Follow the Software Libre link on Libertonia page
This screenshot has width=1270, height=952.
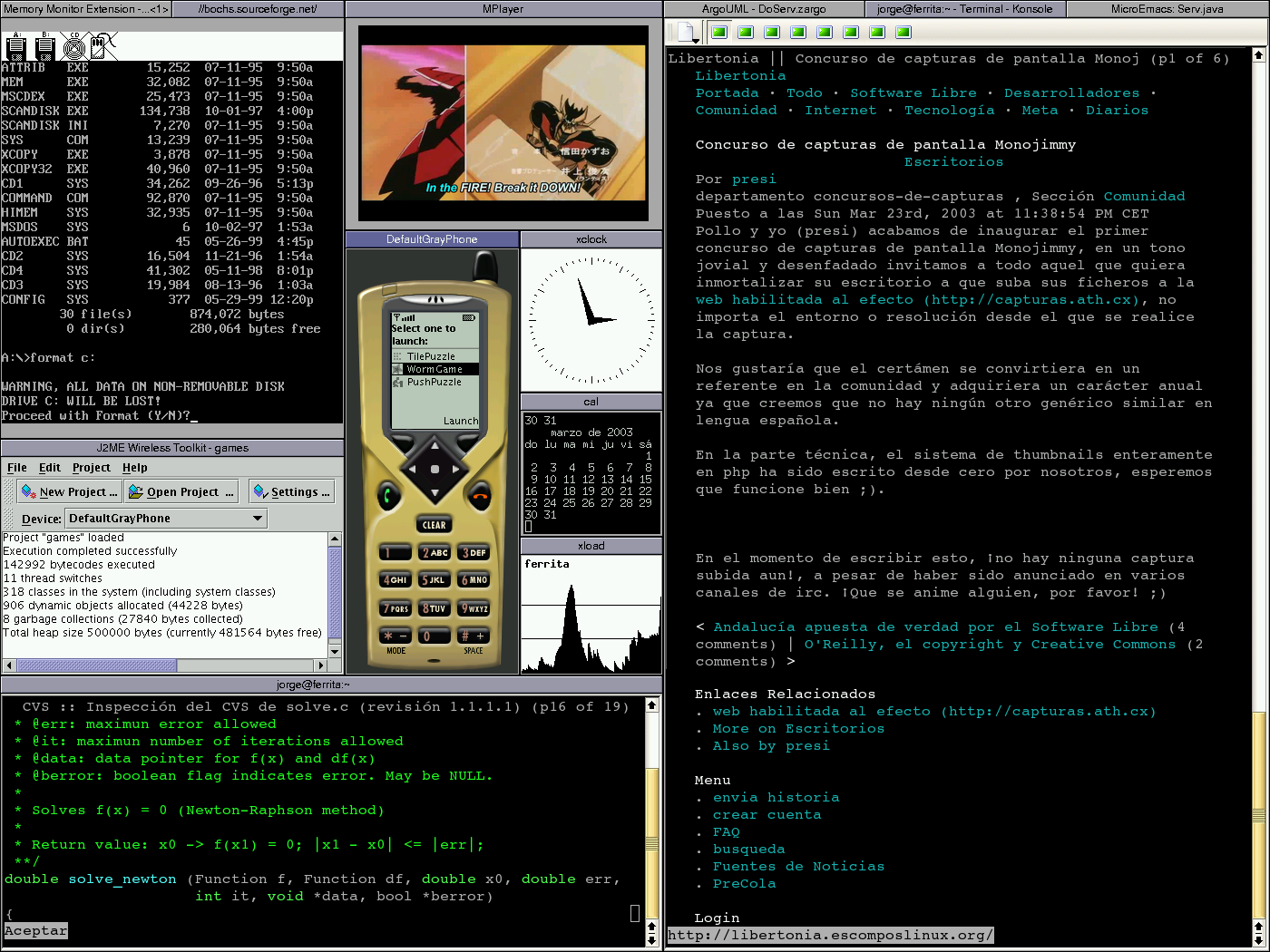(x=913, y=93)
